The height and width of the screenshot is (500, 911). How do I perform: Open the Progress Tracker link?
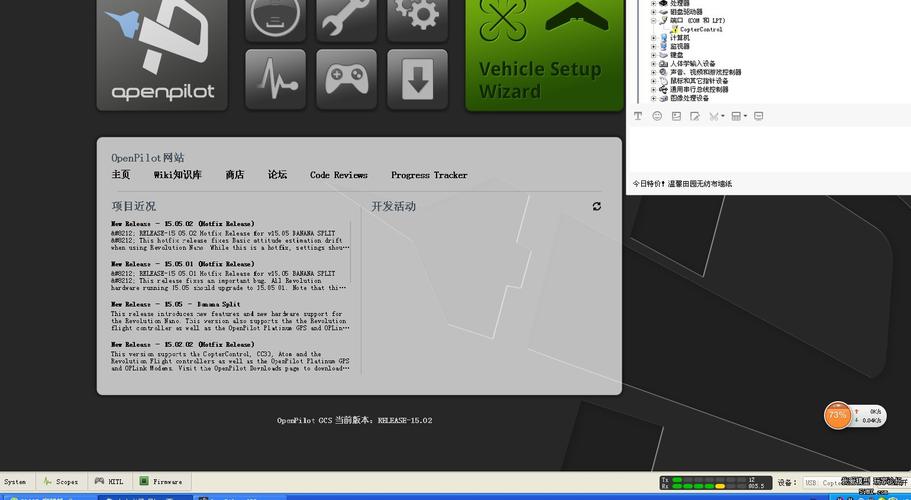[x=429, y=175]
